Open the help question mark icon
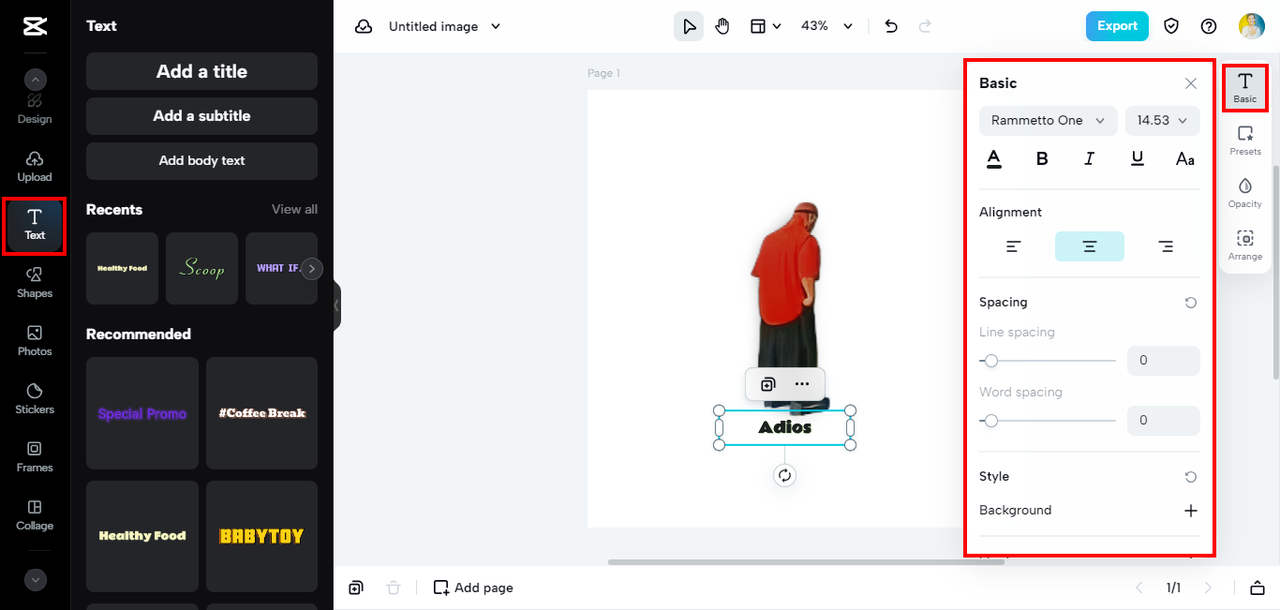This screenshot has width=1280, height=610. (x=1208, y=27)
